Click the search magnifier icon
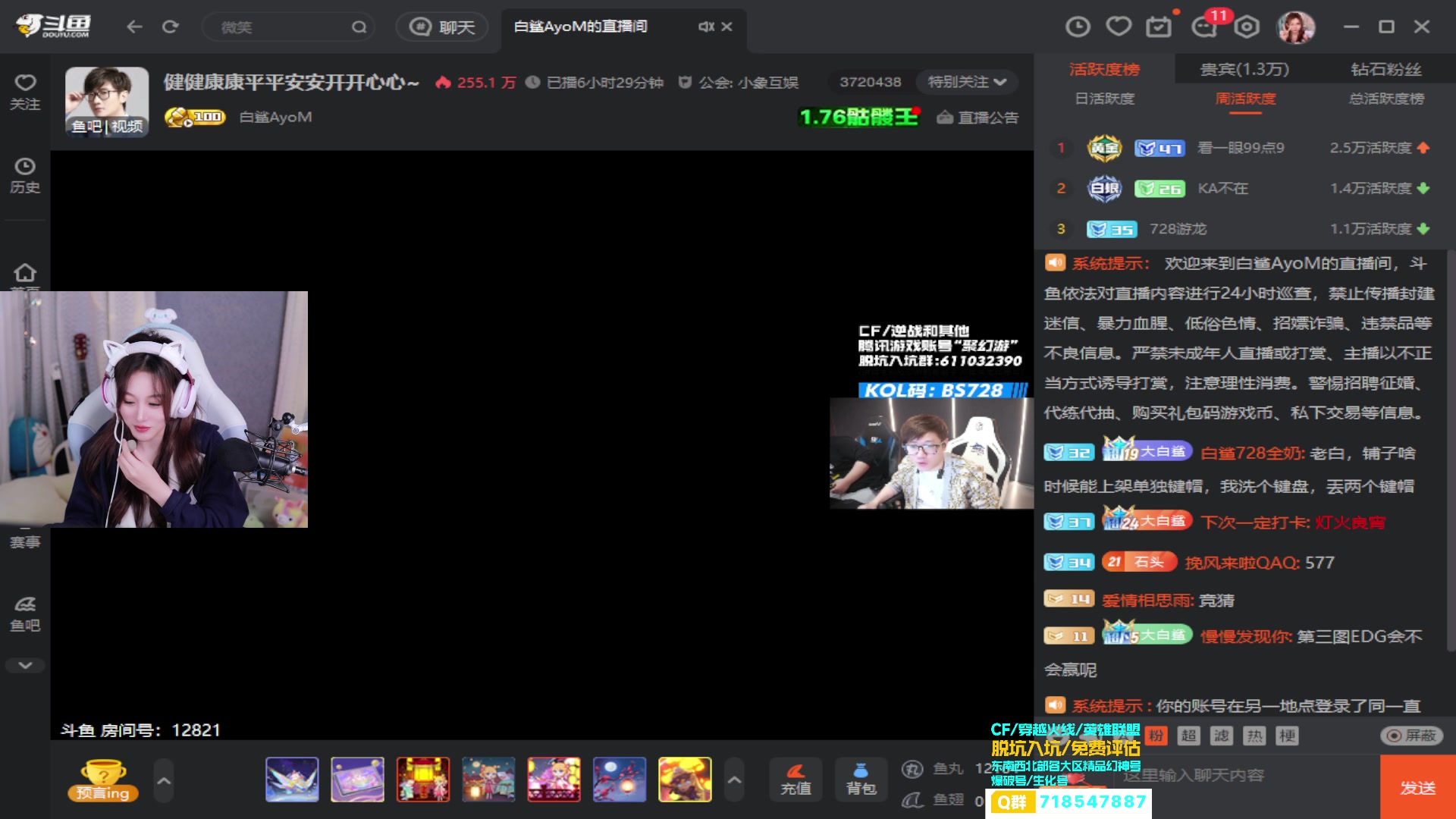 pos(359,27)
